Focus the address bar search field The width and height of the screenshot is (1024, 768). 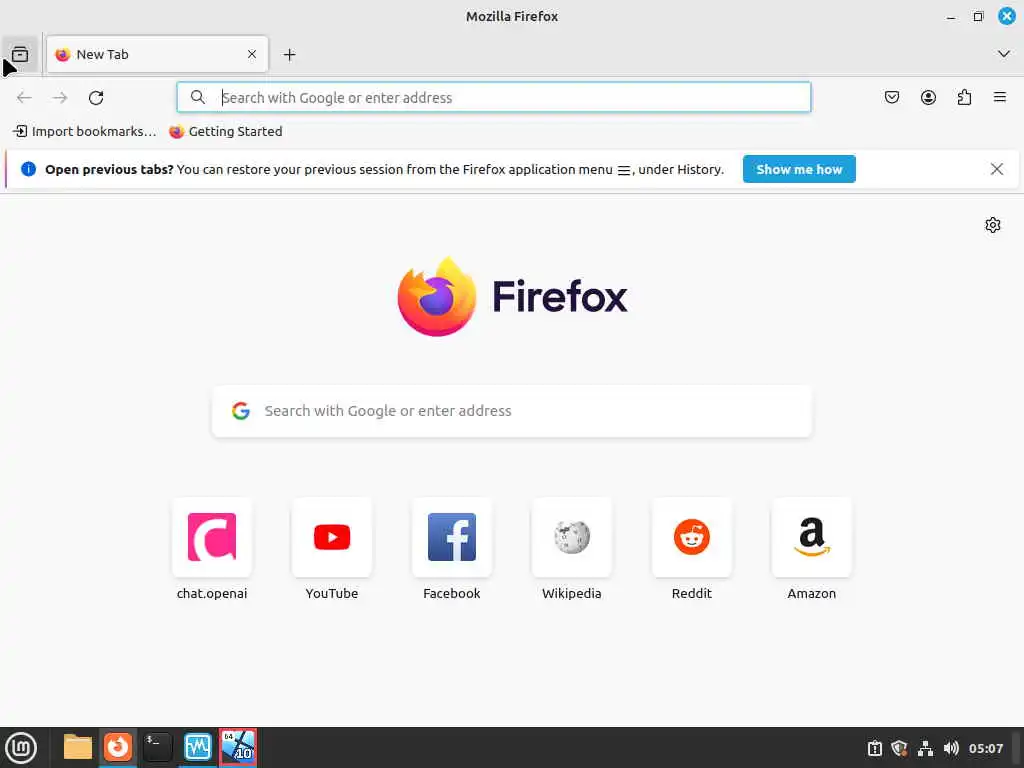point(494,97)
